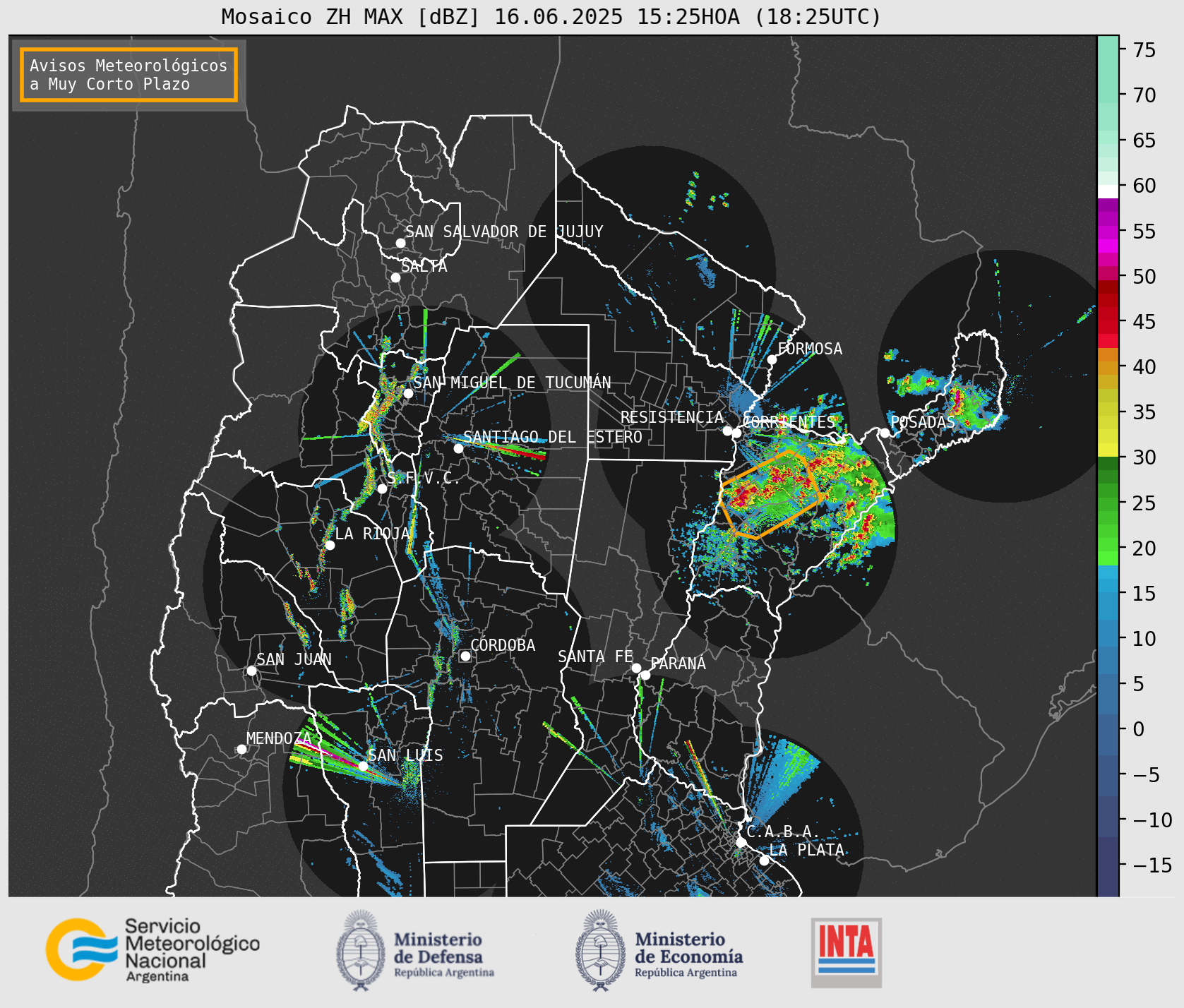
Task: Click the orange warning polygon near Corrientes
Action: tap(770, 495)
